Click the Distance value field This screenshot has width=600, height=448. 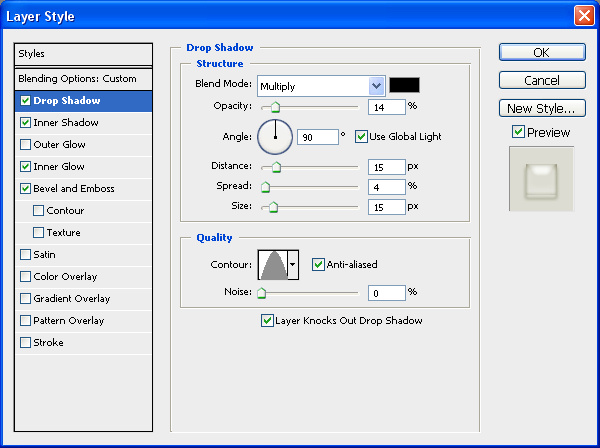[386, 167]
